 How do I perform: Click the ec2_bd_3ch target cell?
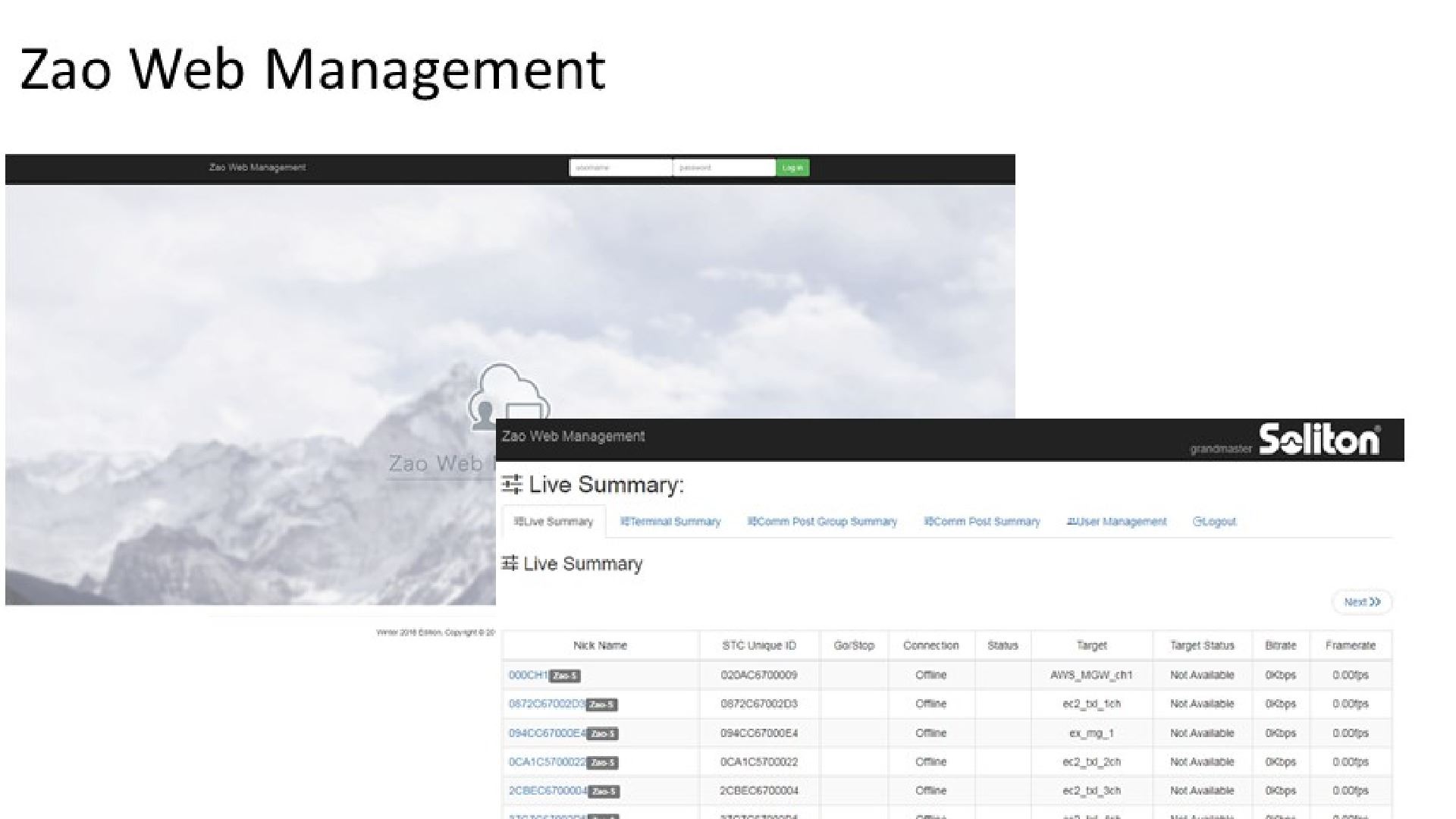[x=1091, y=790]
